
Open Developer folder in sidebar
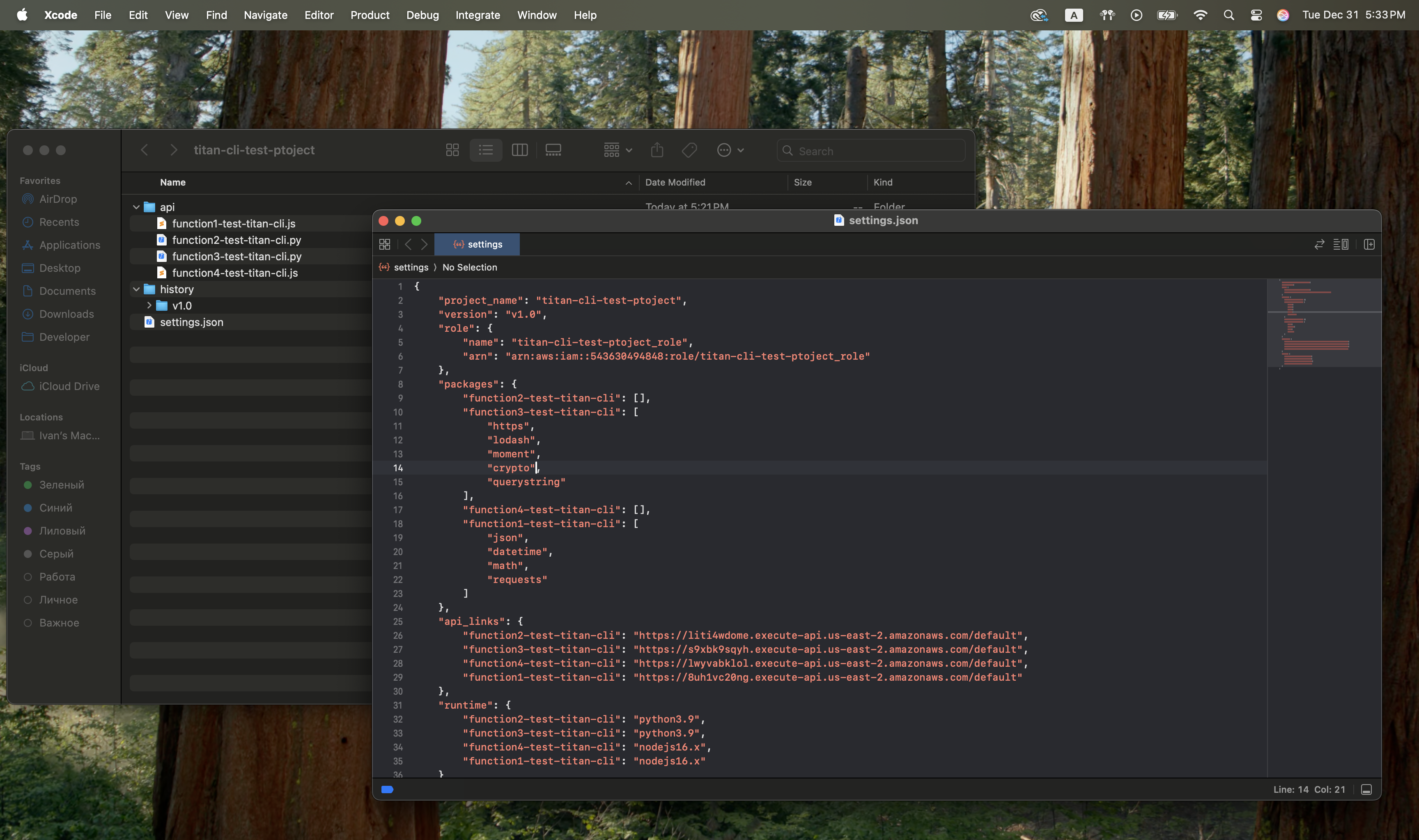(x=64, y=337)
